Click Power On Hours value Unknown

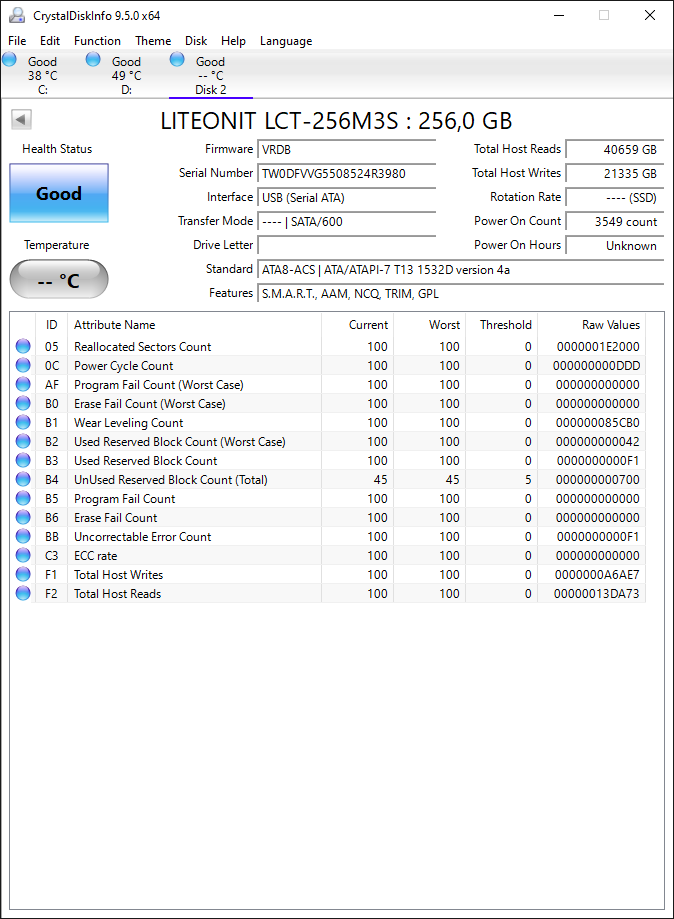pos(615,246)
